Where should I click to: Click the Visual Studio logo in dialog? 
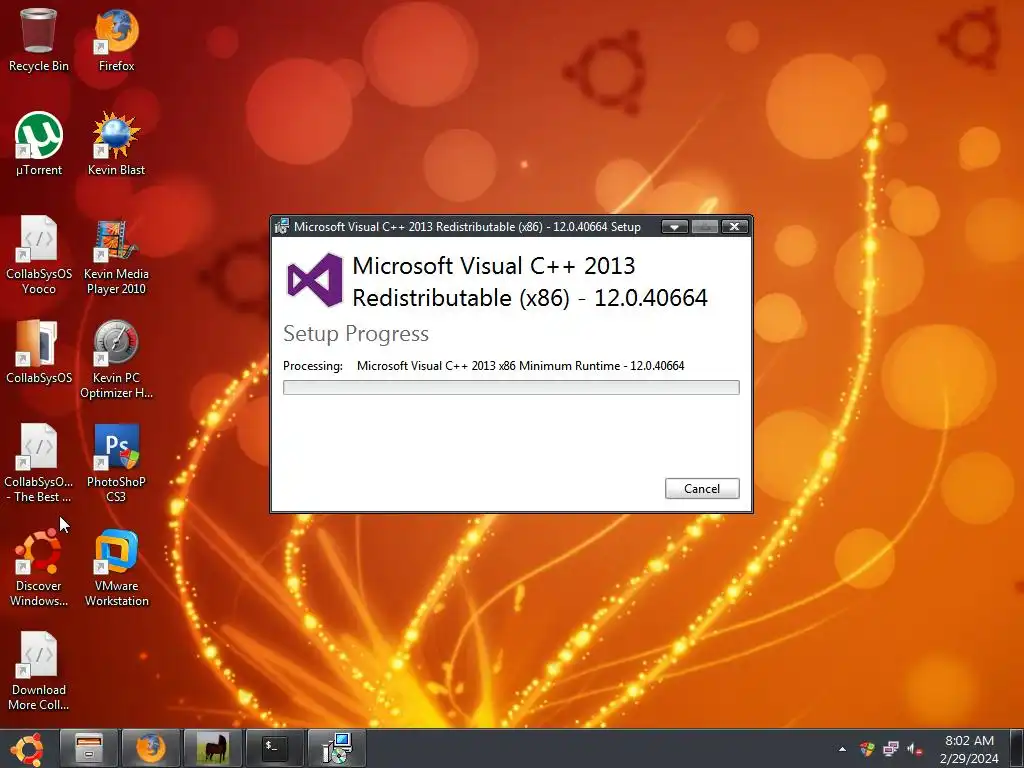315,280
